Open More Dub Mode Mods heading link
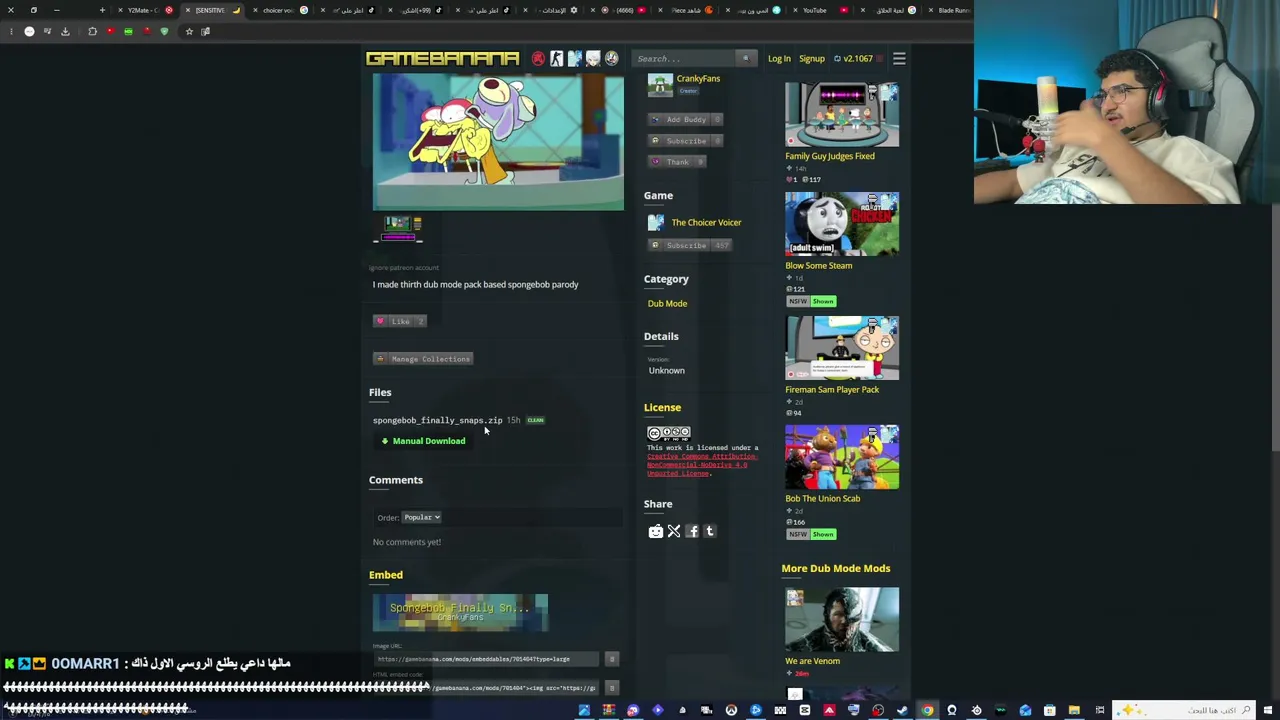 pos(836,569)
